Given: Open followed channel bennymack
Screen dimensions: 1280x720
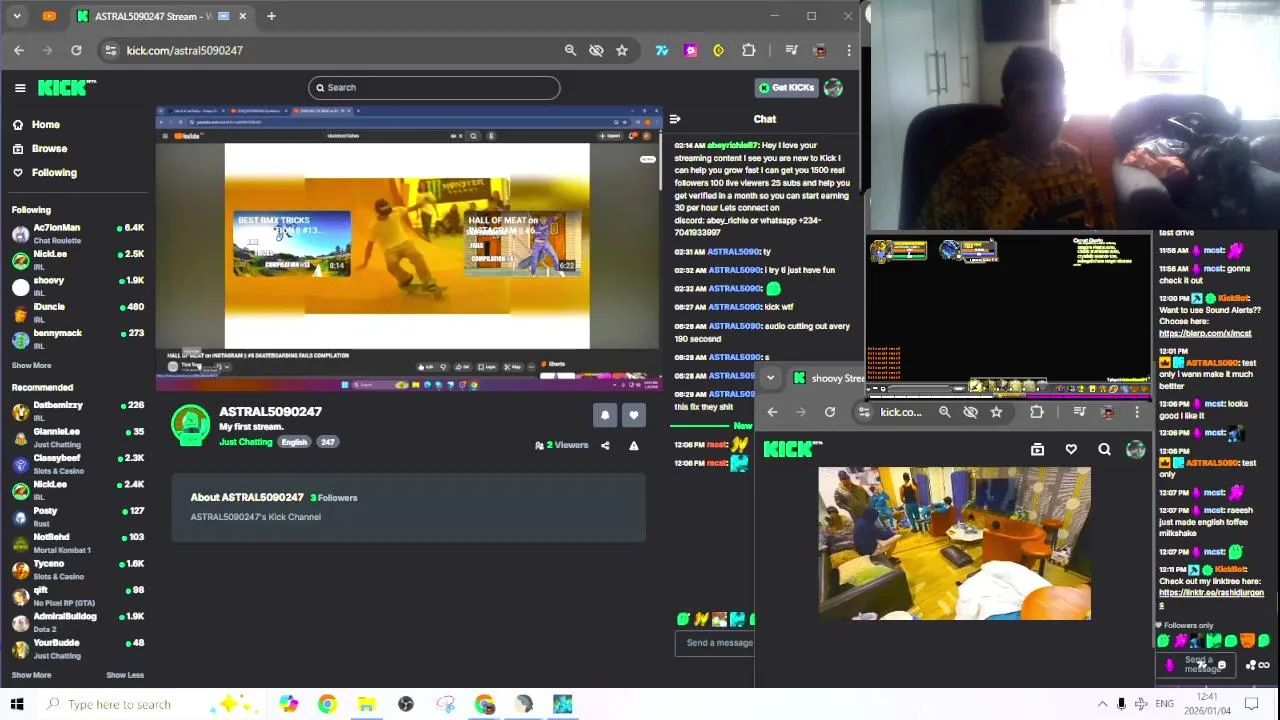Looking at the screenshot, I should (x=78, y=338).
